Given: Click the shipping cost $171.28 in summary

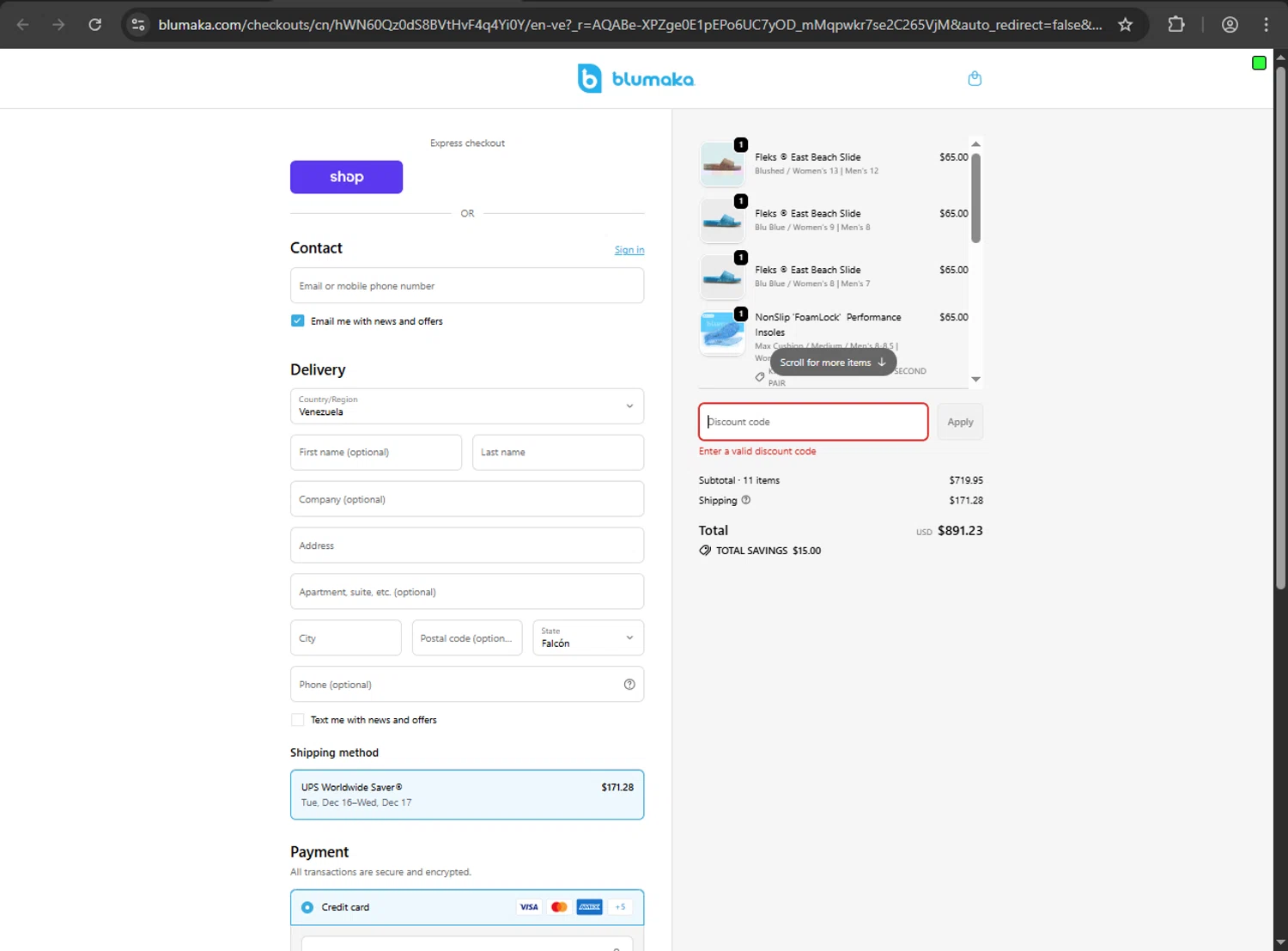Looking at the screenshot, I should (966, 500).
